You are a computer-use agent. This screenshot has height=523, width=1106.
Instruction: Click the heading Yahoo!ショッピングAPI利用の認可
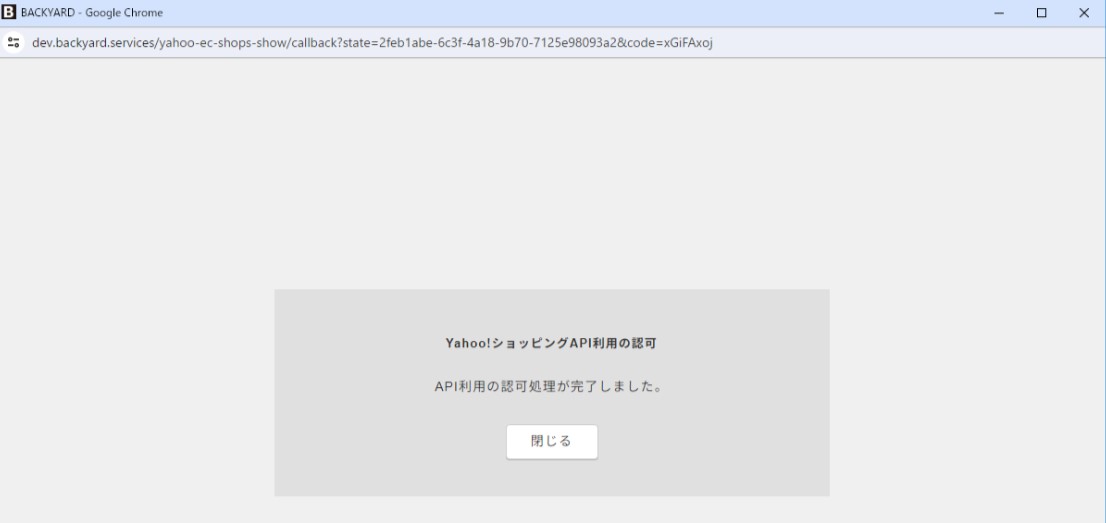(x=552, y=343)
